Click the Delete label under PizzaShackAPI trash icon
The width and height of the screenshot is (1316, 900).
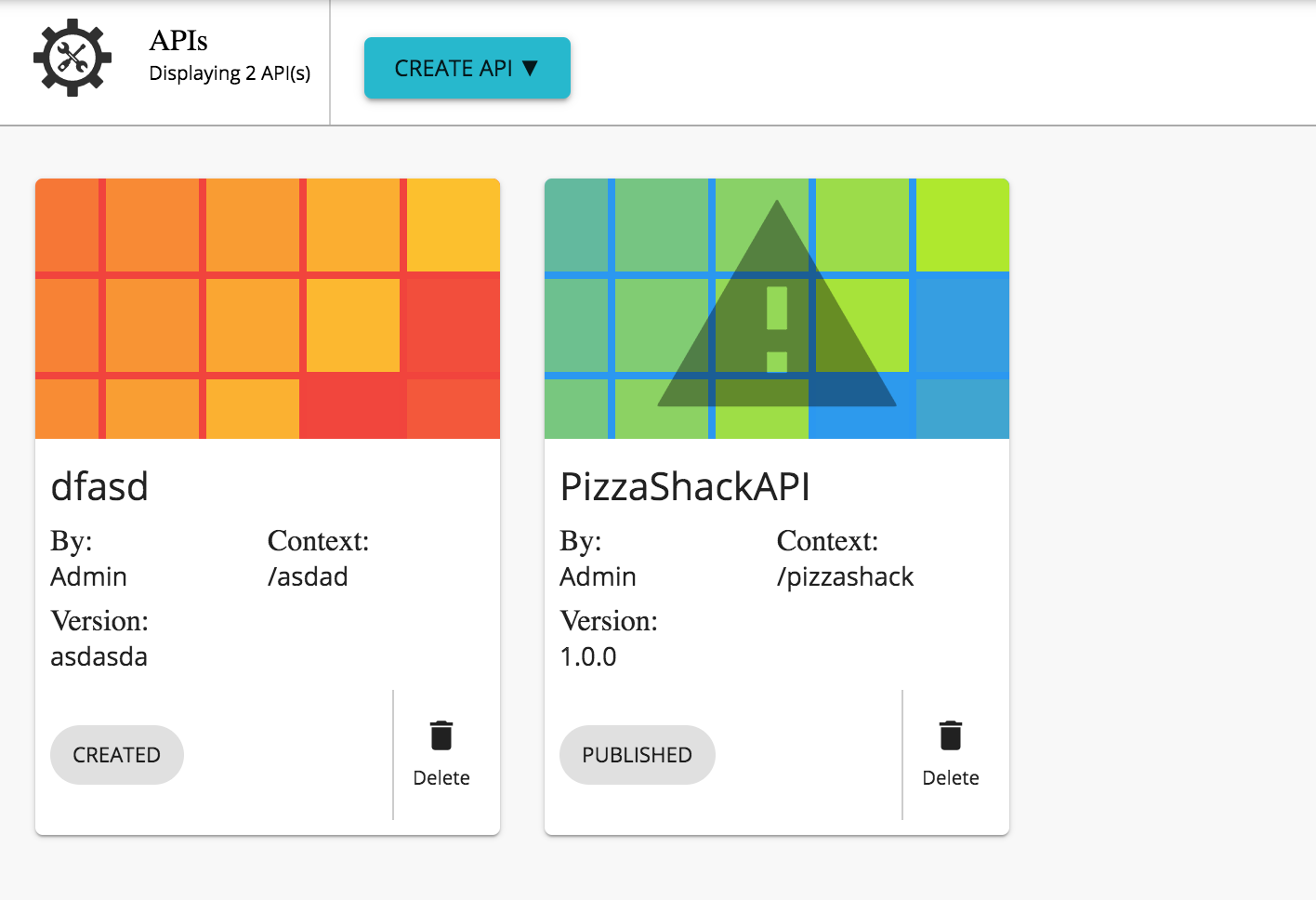951,778
